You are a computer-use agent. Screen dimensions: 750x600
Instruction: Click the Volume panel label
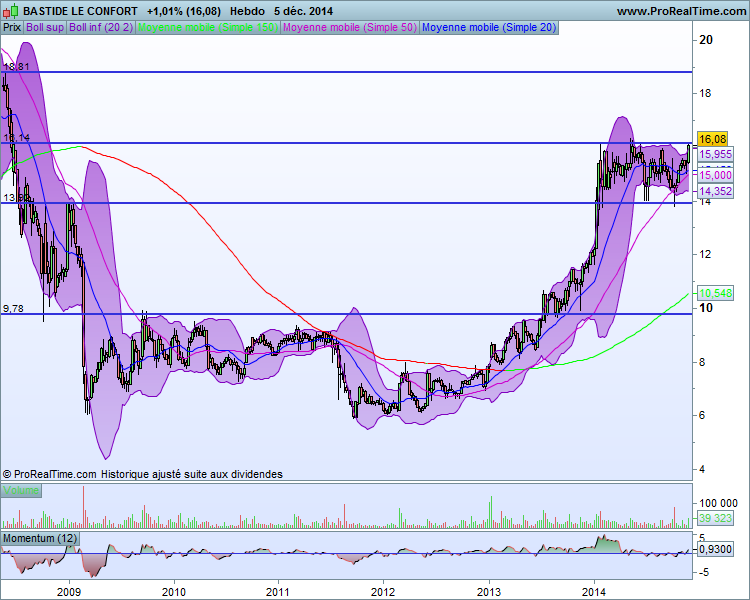pyautogui.click(x=21, y=490)
